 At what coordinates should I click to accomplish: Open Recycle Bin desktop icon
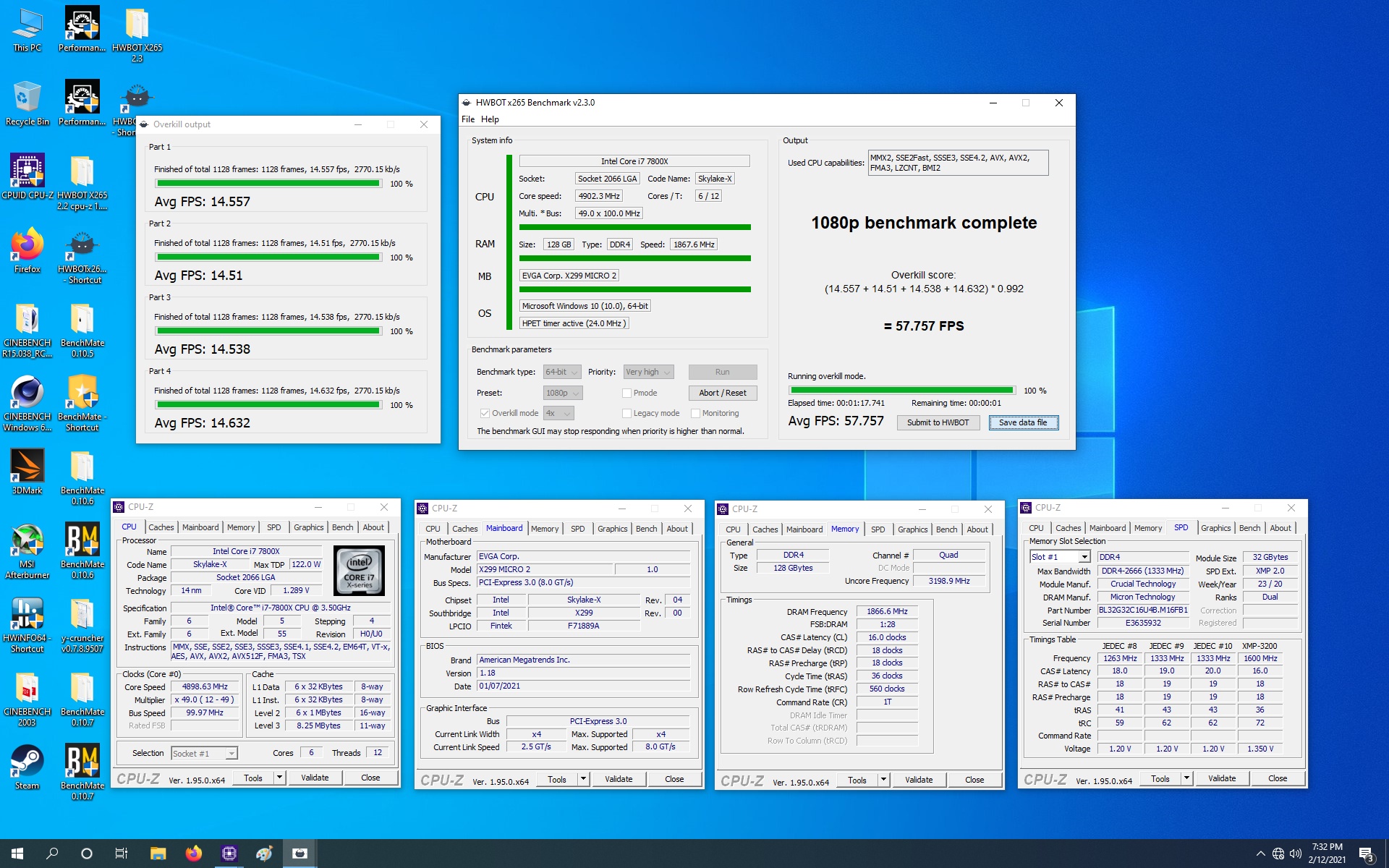27,104
